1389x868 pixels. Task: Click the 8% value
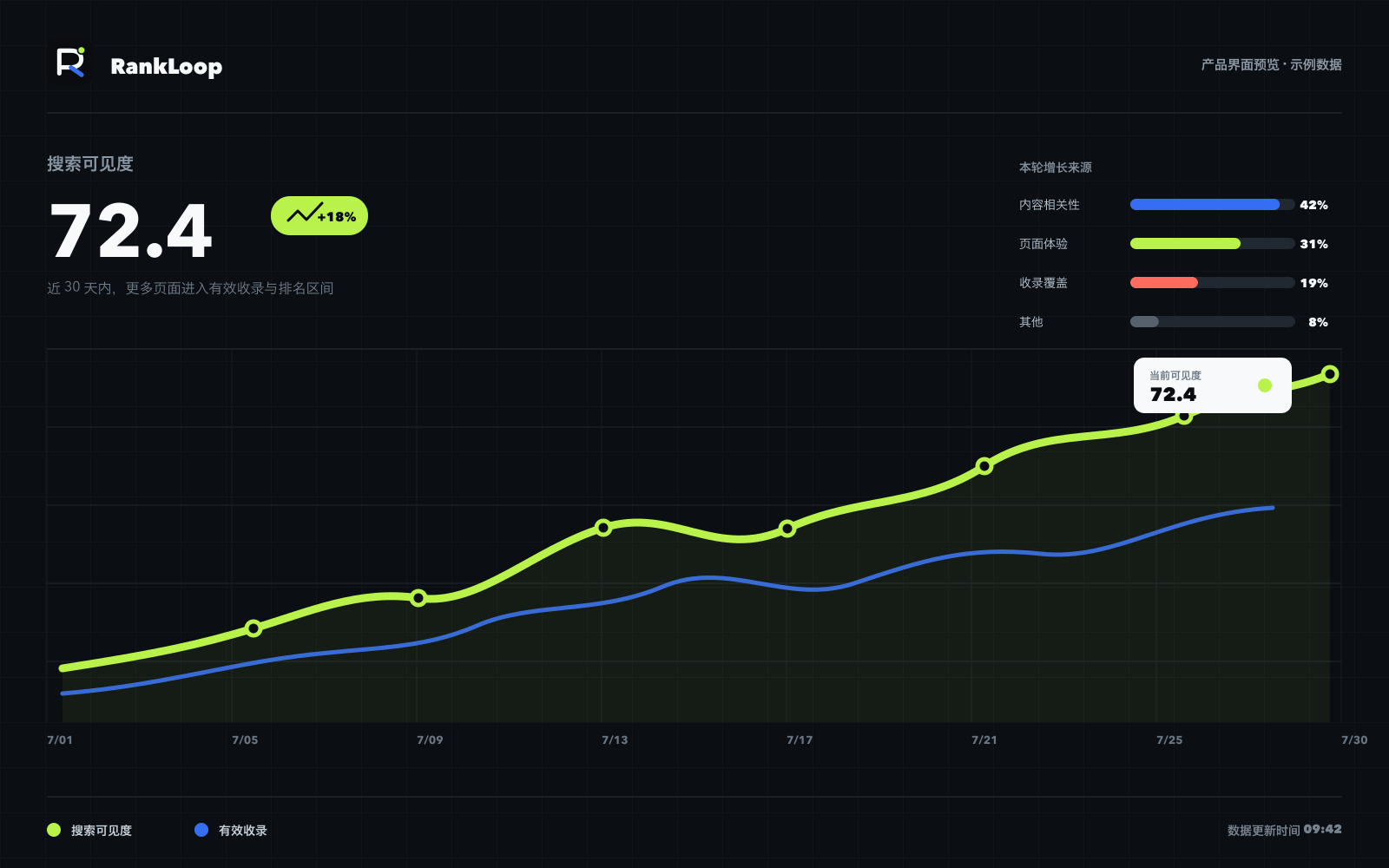pyautogui.click(x=1318, y=322)
